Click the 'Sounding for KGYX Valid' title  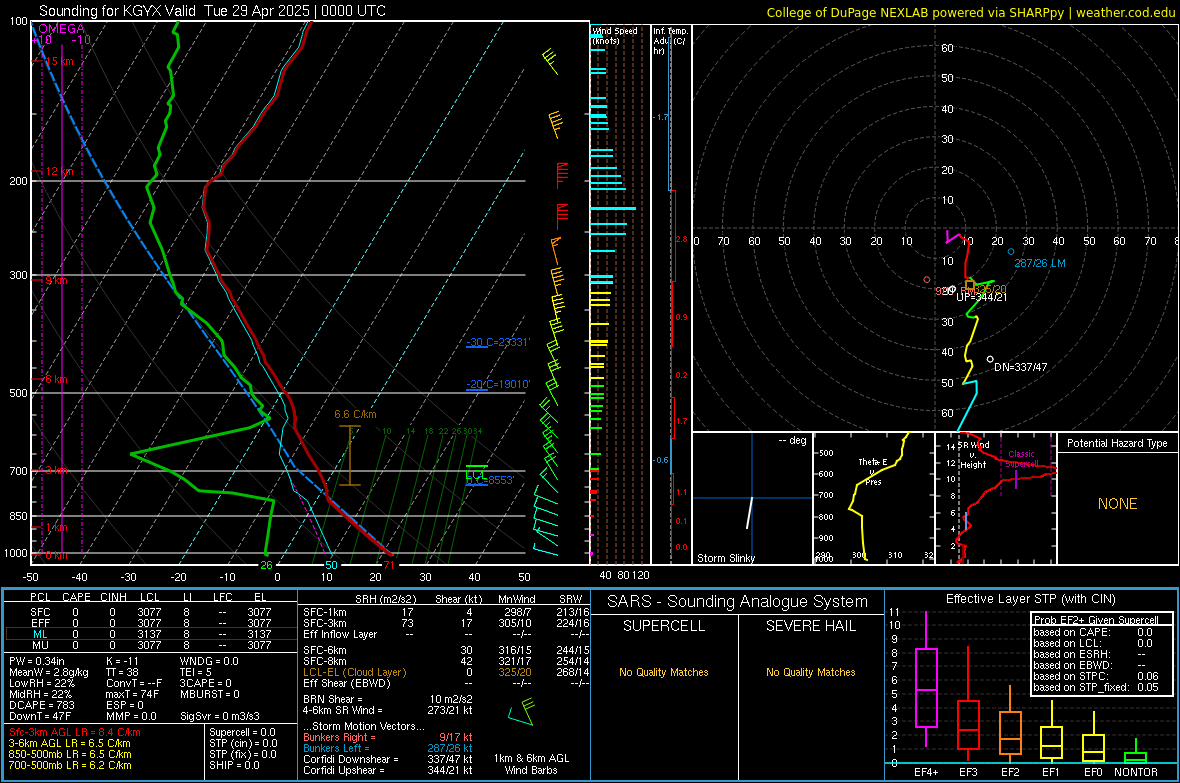coord(117,11)
